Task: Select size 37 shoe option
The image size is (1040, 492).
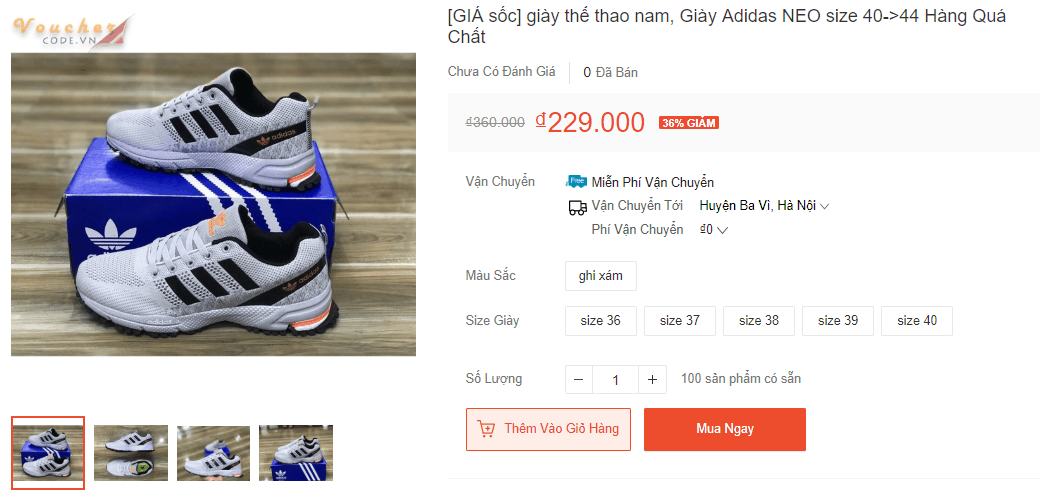Action: click(679, 321)
